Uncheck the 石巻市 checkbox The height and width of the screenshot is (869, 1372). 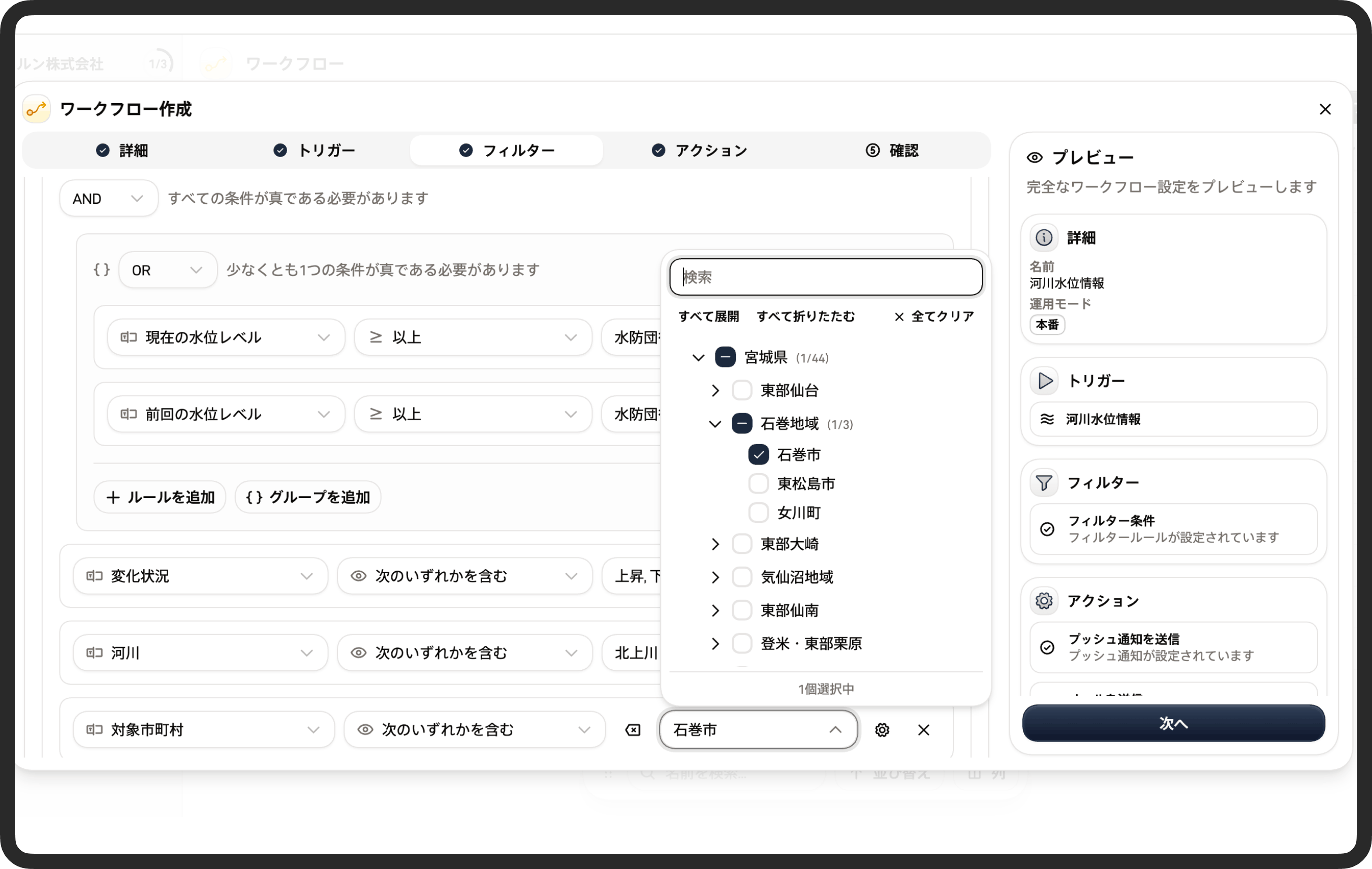click(x=758, y=455)
